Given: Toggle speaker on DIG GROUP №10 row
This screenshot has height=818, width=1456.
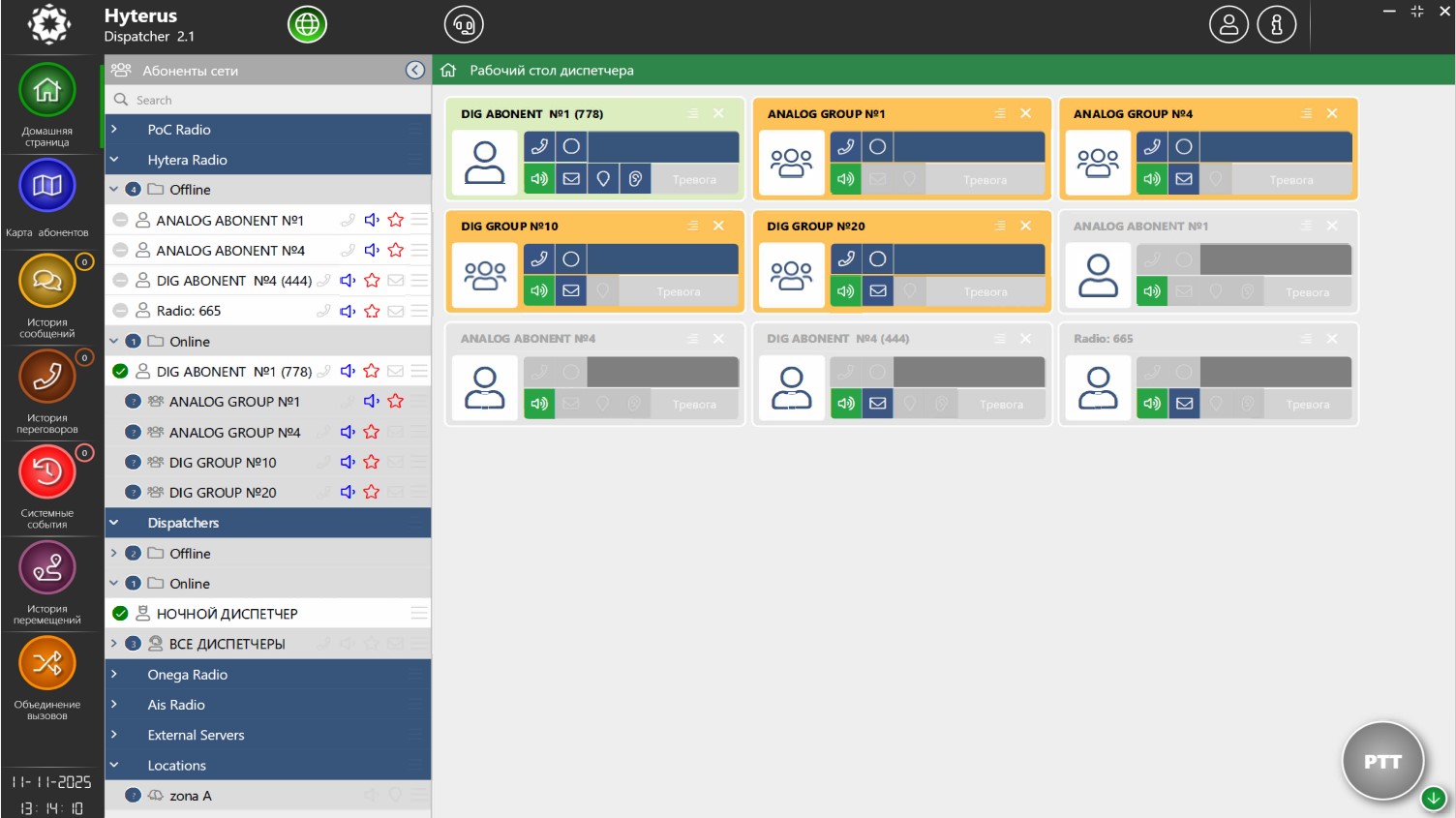Looking at the screenshot, I should click(348, 462).
